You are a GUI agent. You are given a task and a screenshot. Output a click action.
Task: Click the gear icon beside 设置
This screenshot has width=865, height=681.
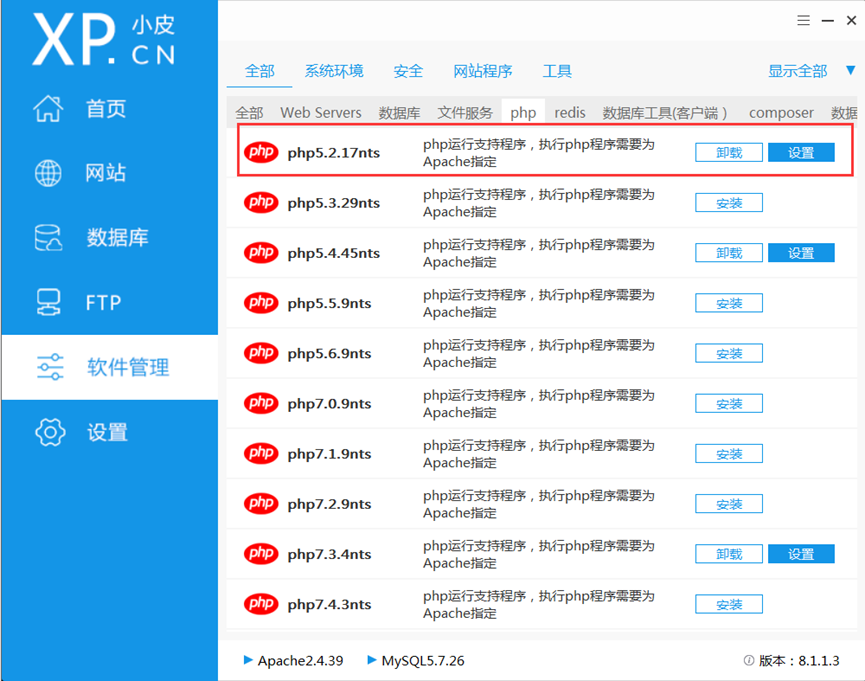50,432
